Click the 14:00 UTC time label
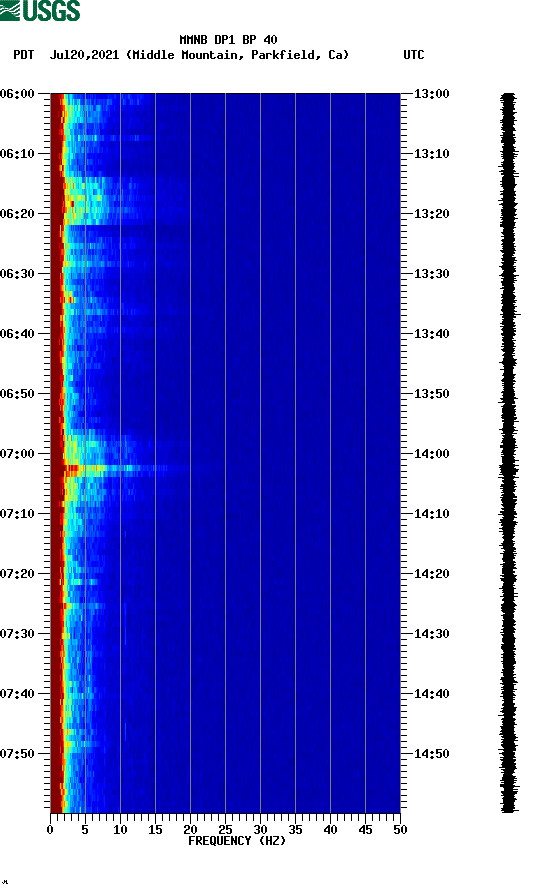 [x=432, y=454]
